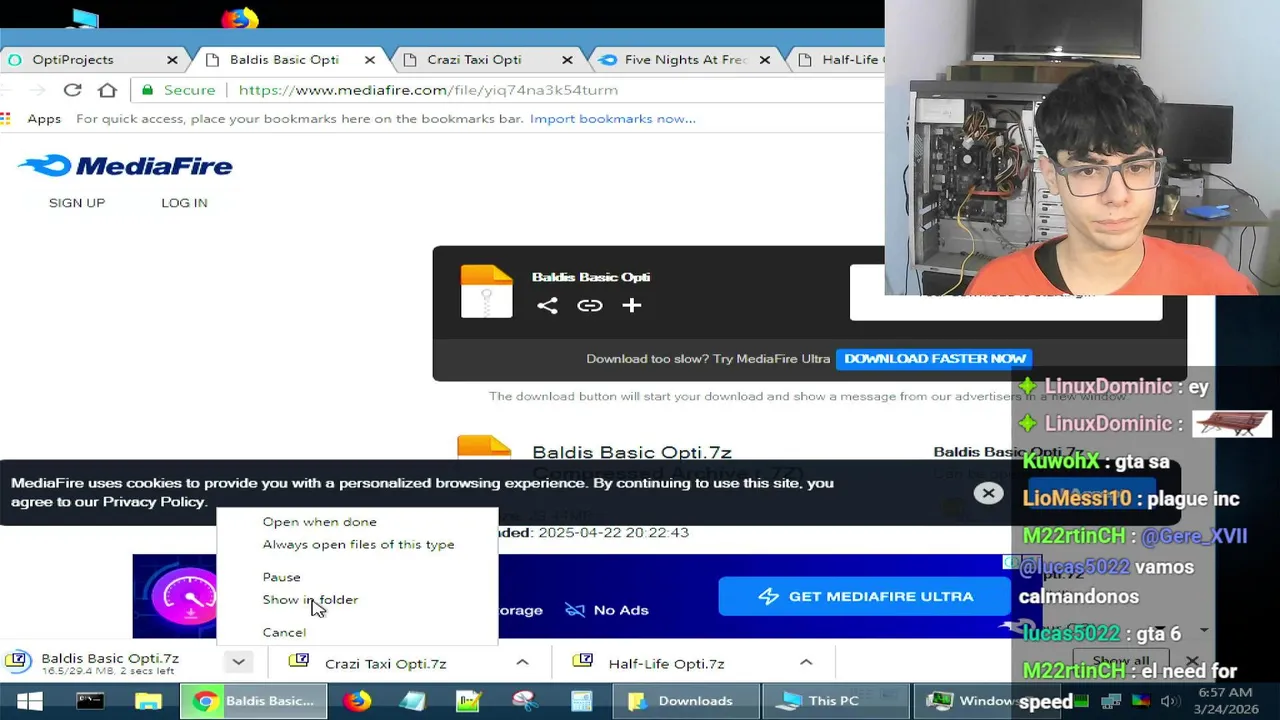
Task: Open Downloads window from taskbar
Action: (x=684, y=701)
